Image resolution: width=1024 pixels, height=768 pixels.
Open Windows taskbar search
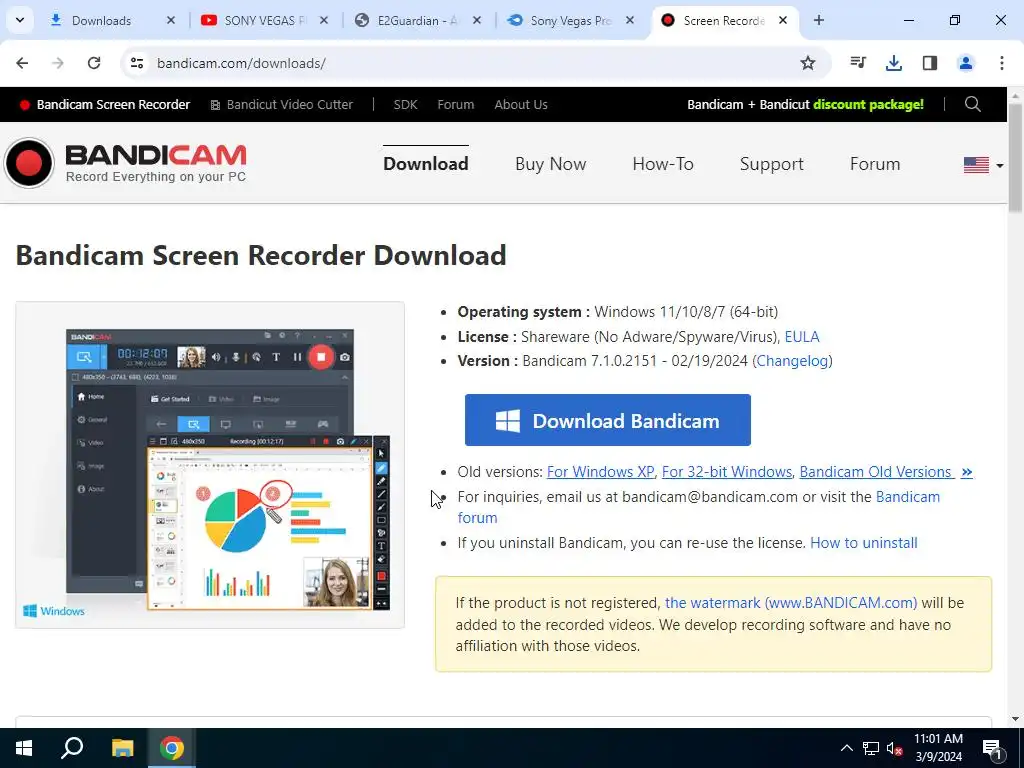pyautogui.click(x=72, y=748)
